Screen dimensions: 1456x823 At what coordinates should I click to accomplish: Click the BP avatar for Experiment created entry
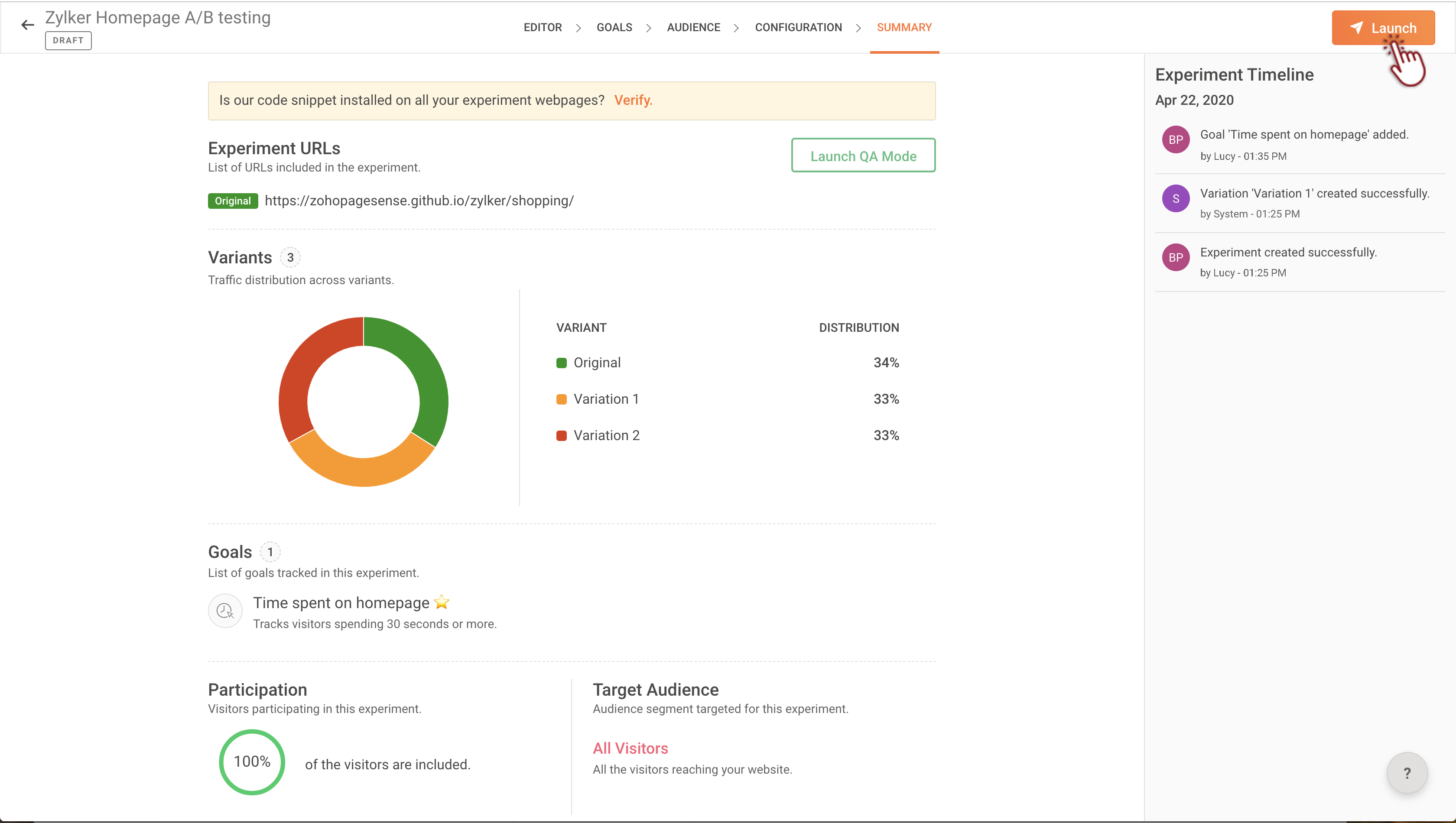coord(1176,257)
